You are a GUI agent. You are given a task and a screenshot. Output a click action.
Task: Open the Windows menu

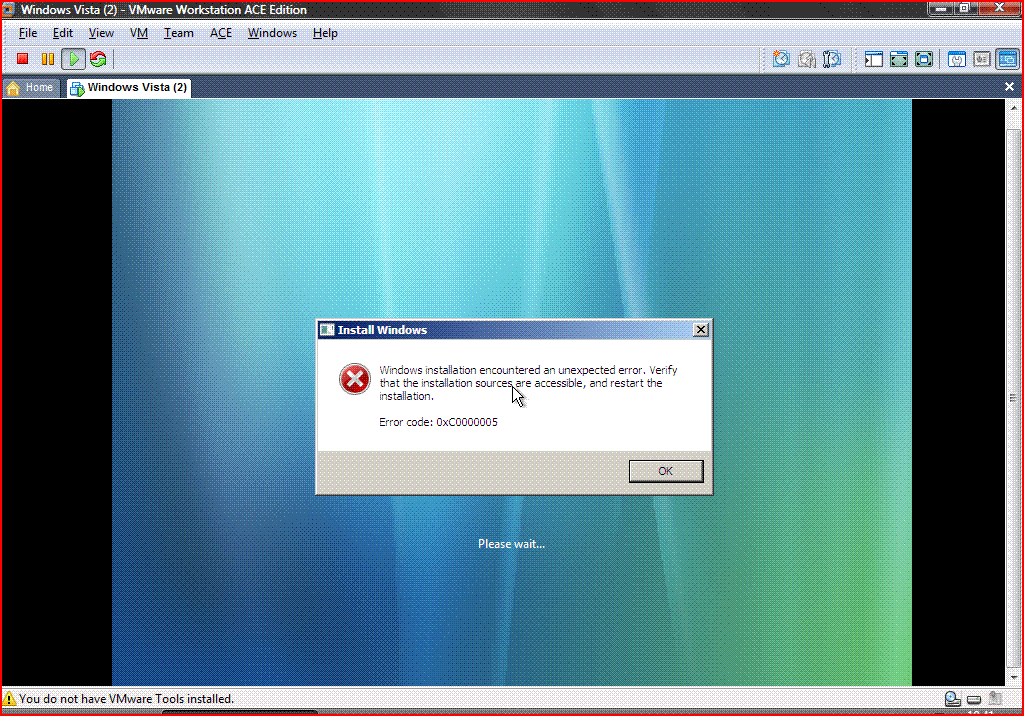(x=272, y=33)
